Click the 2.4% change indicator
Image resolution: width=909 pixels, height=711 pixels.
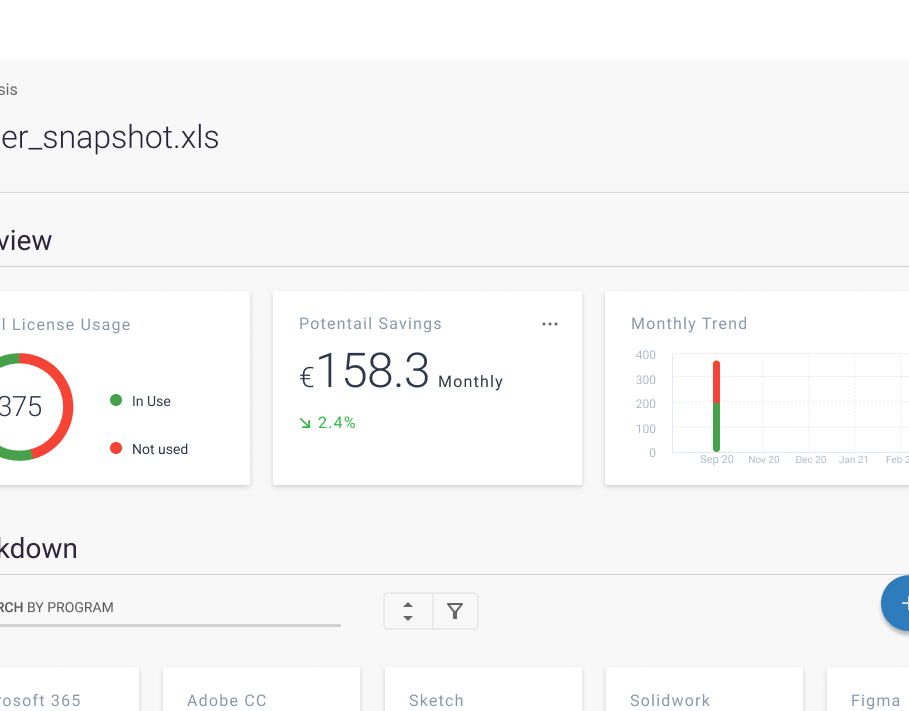click(336, 423)
